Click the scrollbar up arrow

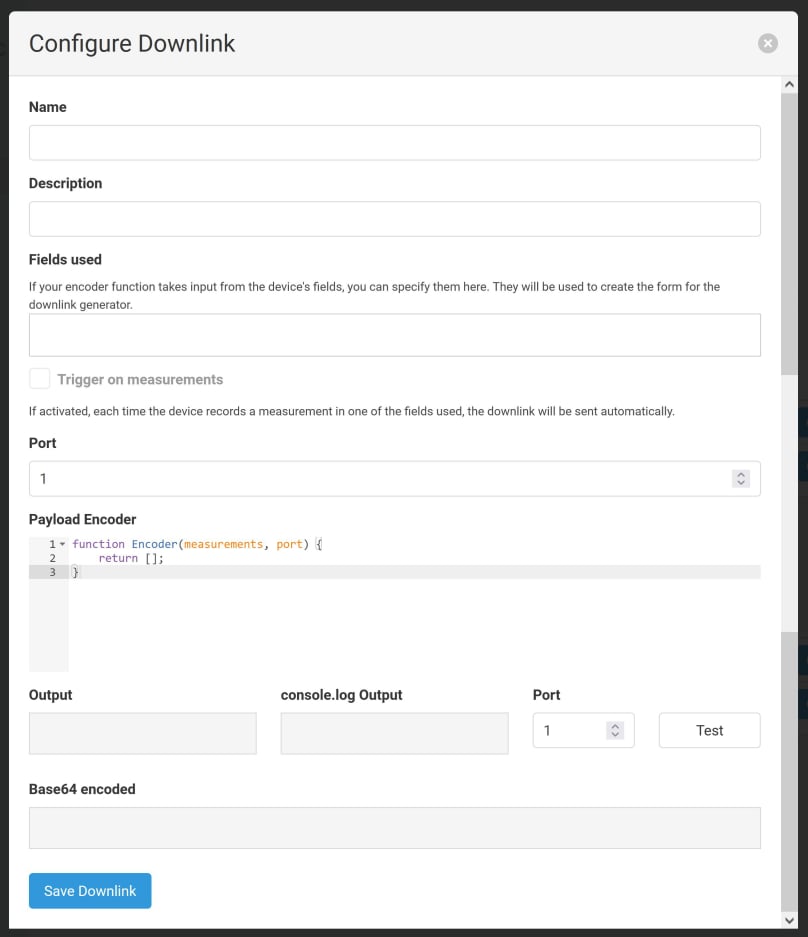789,83
